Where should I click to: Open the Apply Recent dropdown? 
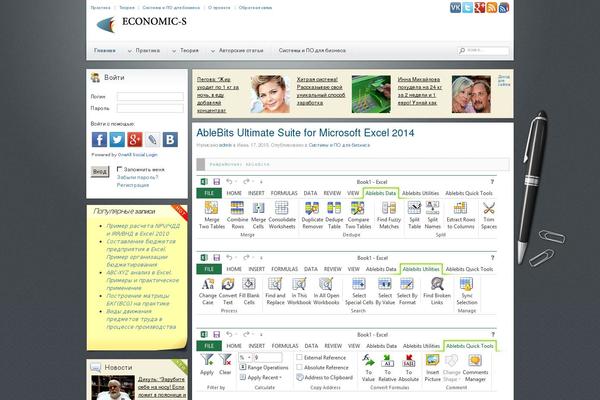[x=262, y=377]
